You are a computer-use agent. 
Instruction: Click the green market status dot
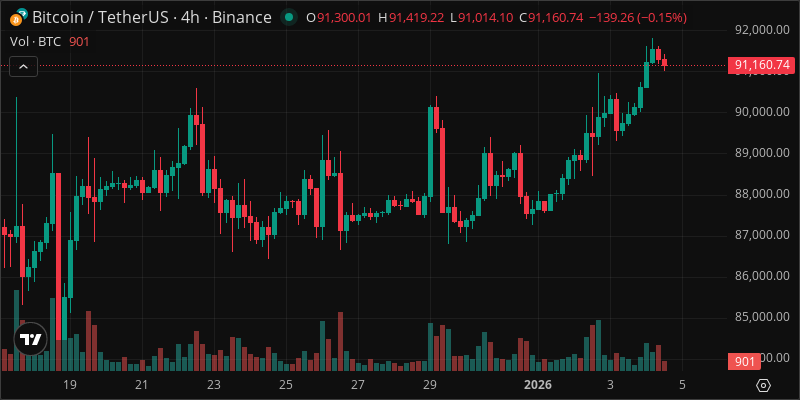pyautogui.click(x=289, y=18)
